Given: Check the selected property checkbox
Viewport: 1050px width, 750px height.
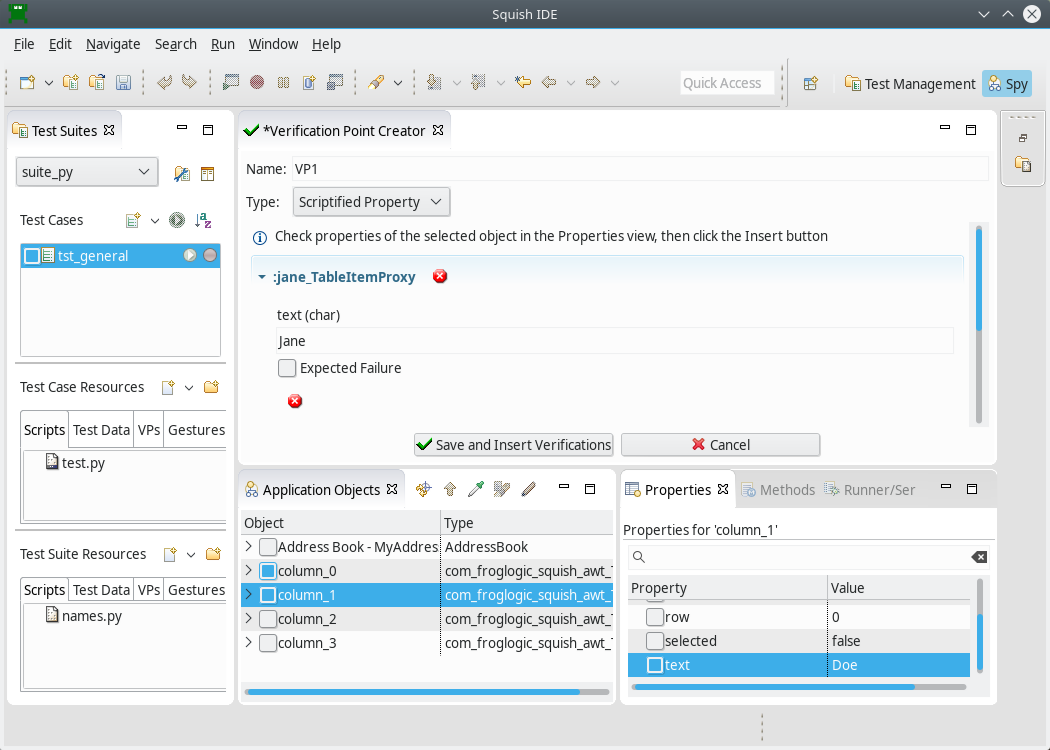Looking at the screenshot, I should pyautogui.click(x=655, y=641).
